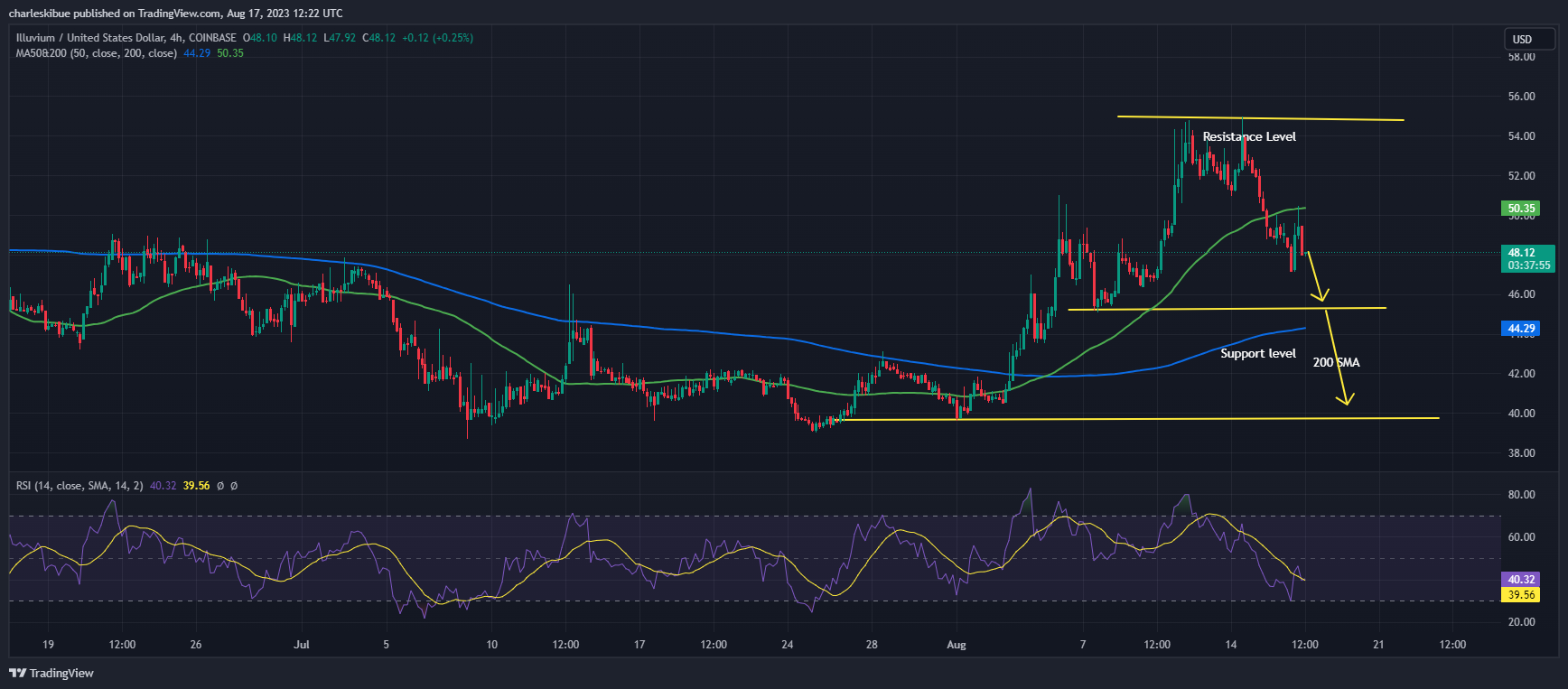Click the yellow 39.56 RSI average tag
Image resolution: width=1568 pixels, height=689 pixels.
tap(1522, 595)
